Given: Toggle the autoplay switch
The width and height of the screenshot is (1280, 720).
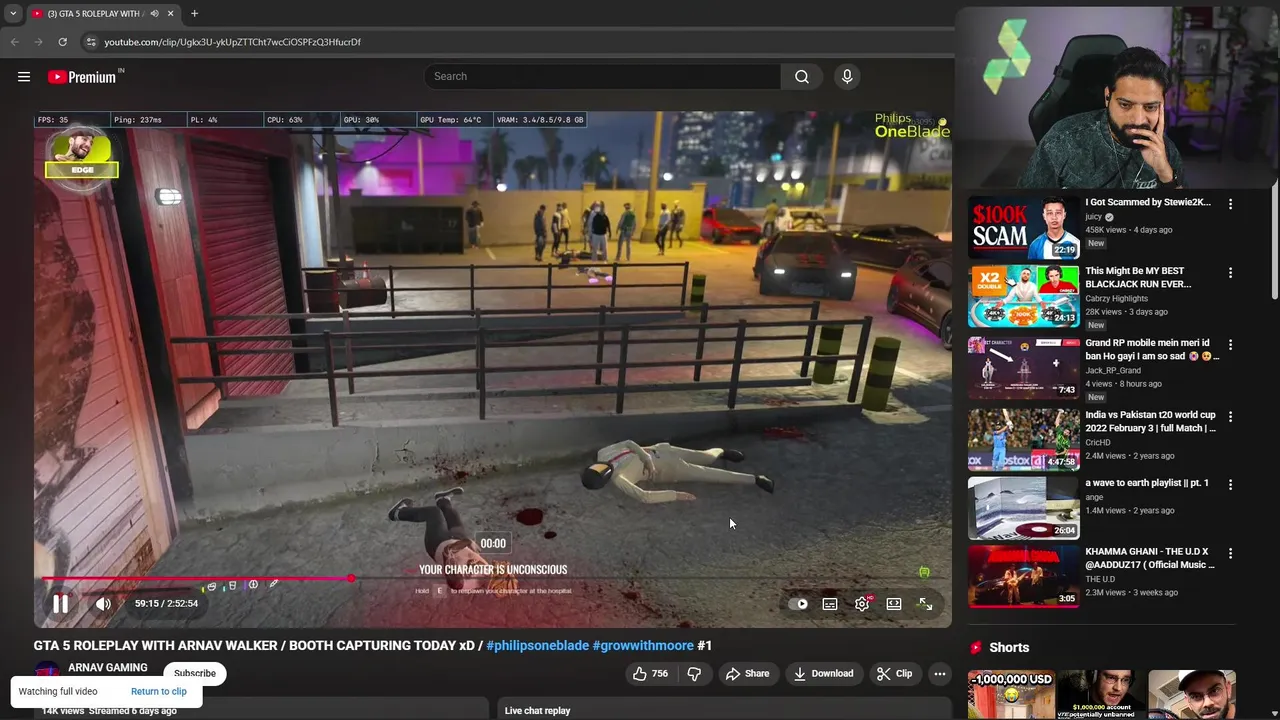Looking at the screenshot, I should tap(798, 604).
